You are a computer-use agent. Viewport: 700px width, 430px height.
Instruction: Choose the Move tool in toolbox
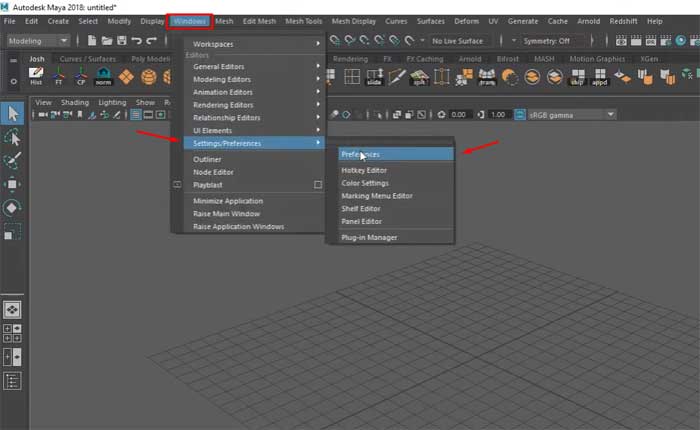point(13,184)
